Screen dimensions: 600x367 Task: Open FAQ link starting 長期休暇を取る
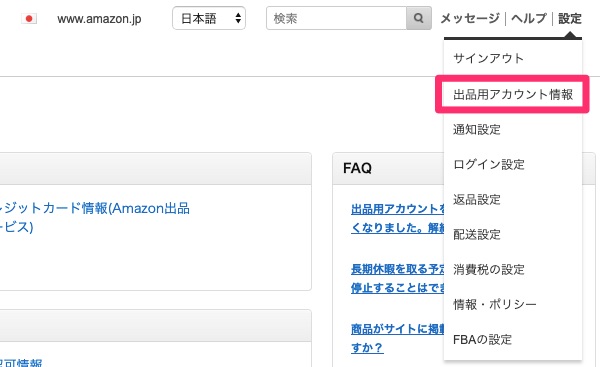click(x=397, y=278)
